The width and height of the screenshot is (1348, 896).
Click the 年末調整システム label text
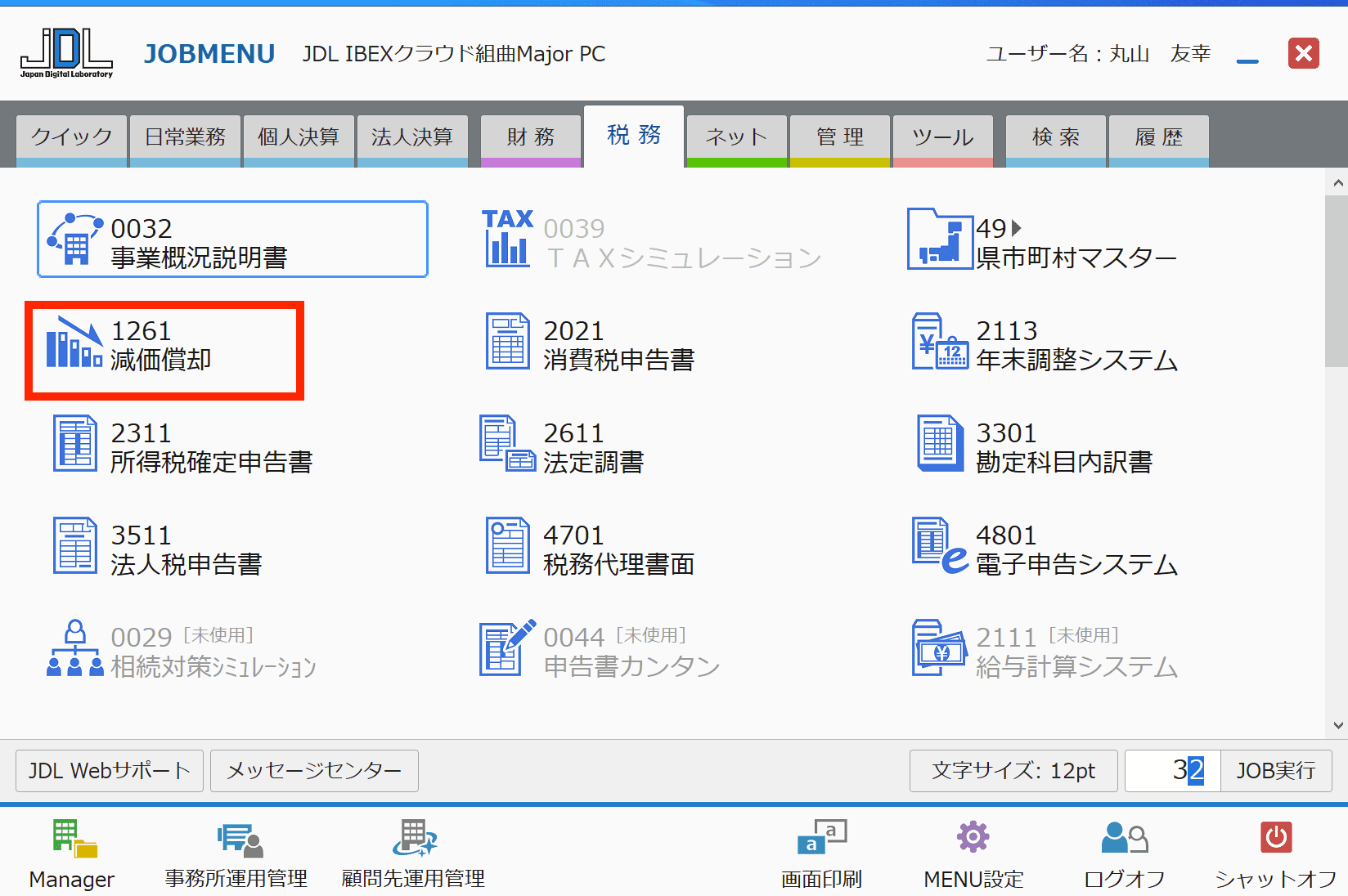1077,360
